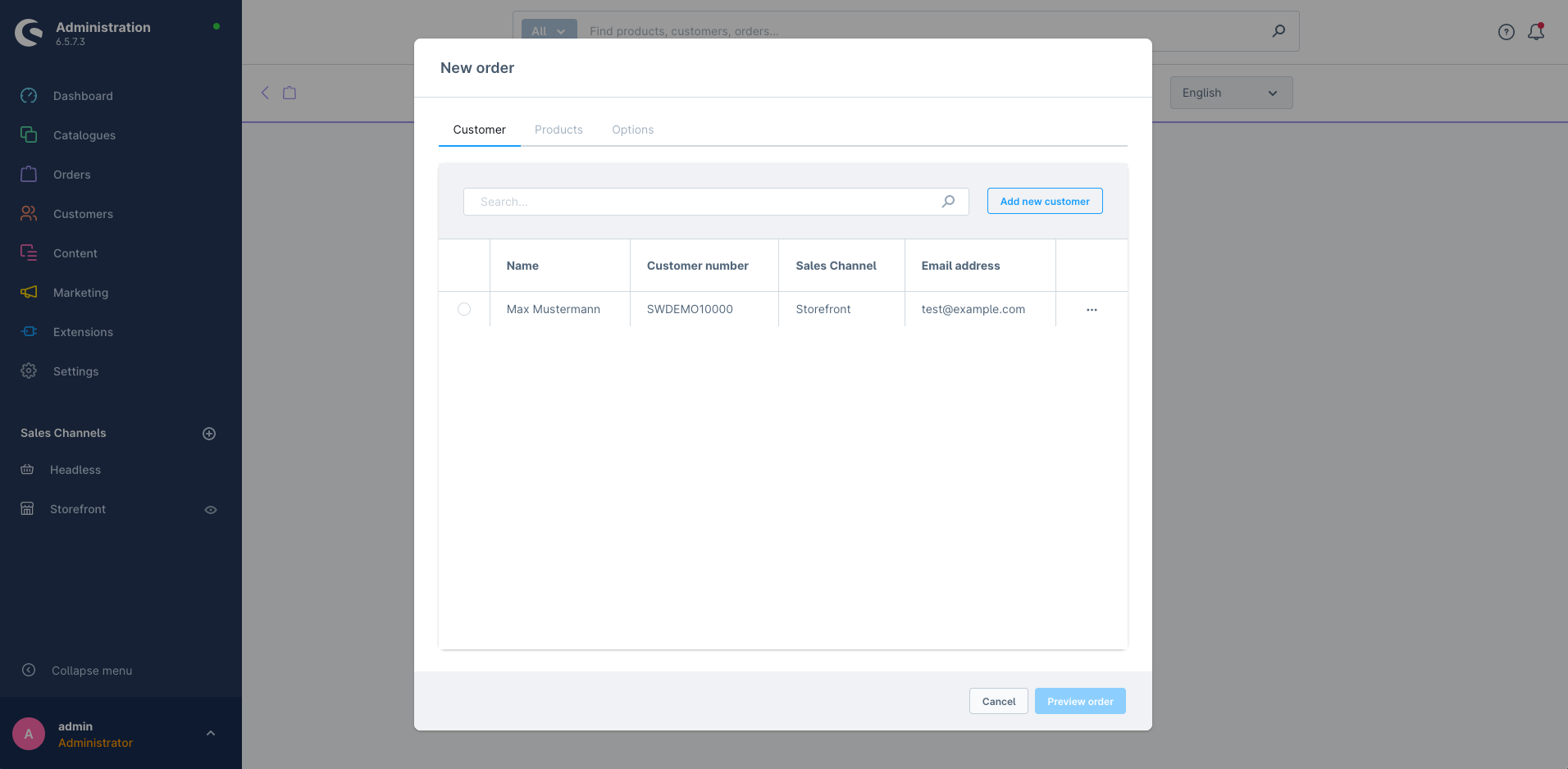Open the English language dropdown
Viewport: 1568px width, 769px height.
click(1231, 93)
